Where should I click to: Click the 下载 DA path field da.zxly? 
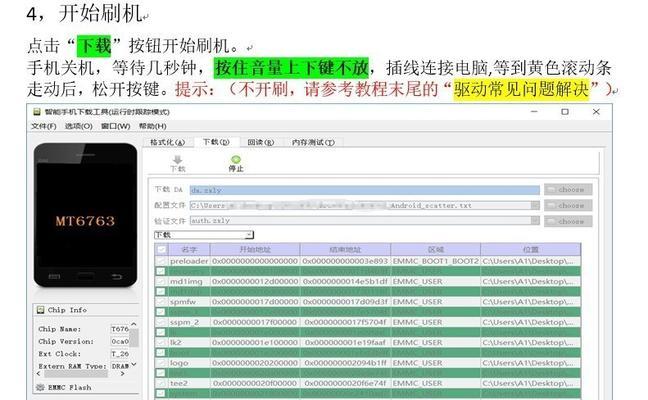point(364,190)
